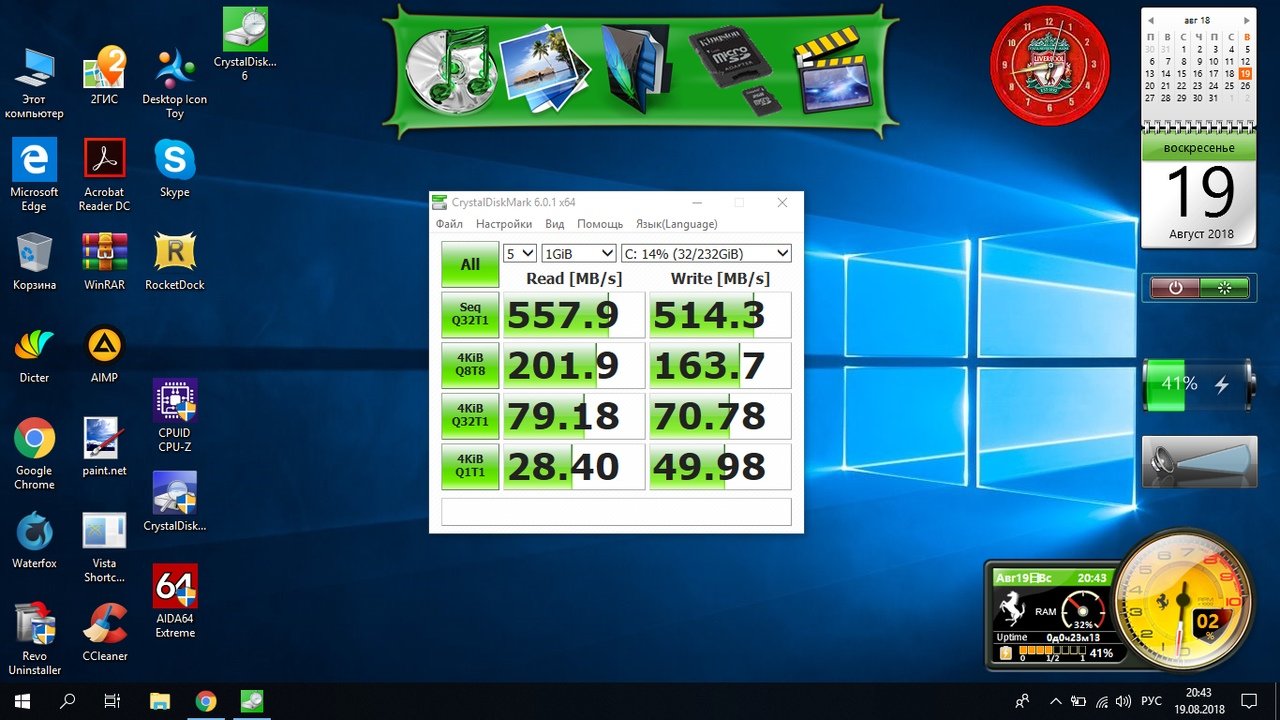The width and height of the screenshot is (1280, 720).
Task: Switch input language РУС indicator
Action: coord(1152,701)
